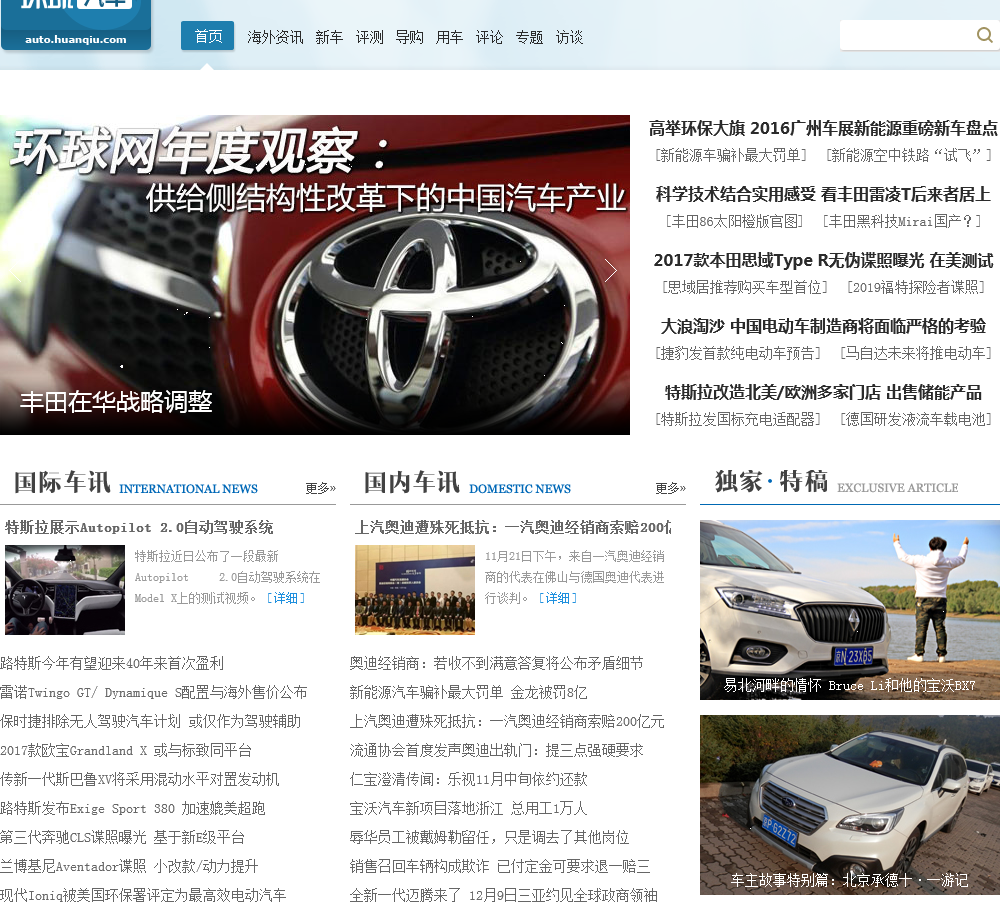Open headline 特斯拉改造北美/欧洲多家门店

823,392
